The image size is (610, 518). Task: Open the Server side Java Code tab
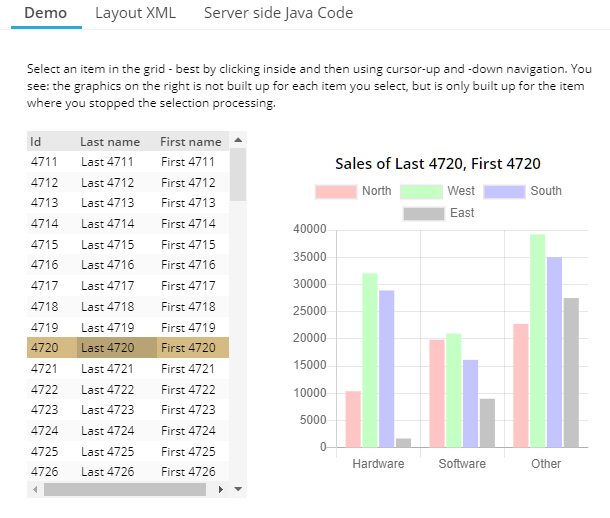[x=278, y=13]
